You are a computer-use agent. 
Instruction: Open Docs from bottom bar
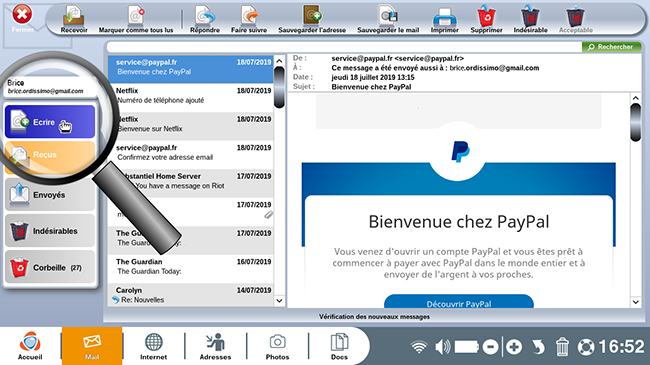pos(339,346)
